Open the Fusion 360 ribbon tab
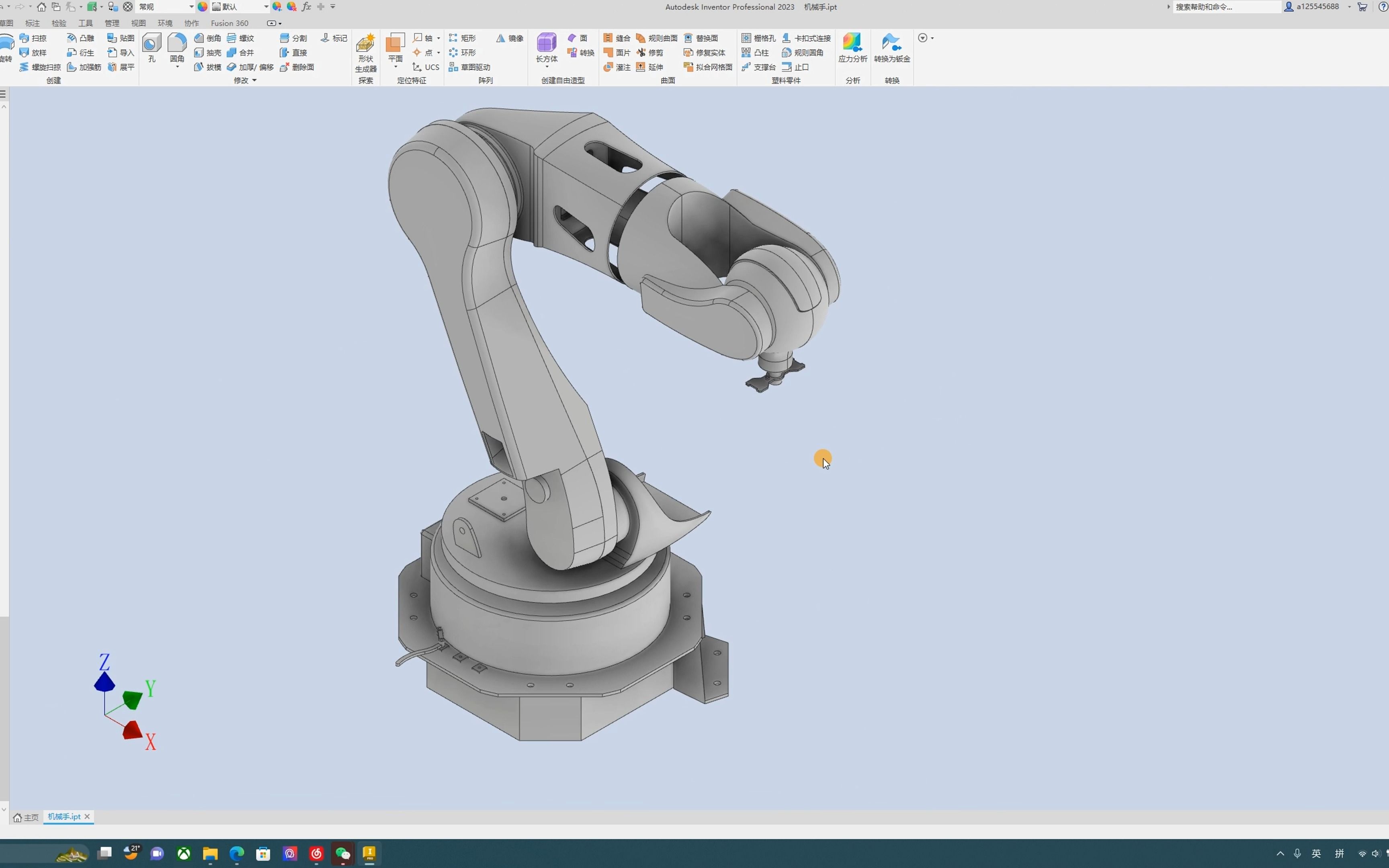Image resolution: width=1389 pixels, height=868 pixels. [229, 23]
